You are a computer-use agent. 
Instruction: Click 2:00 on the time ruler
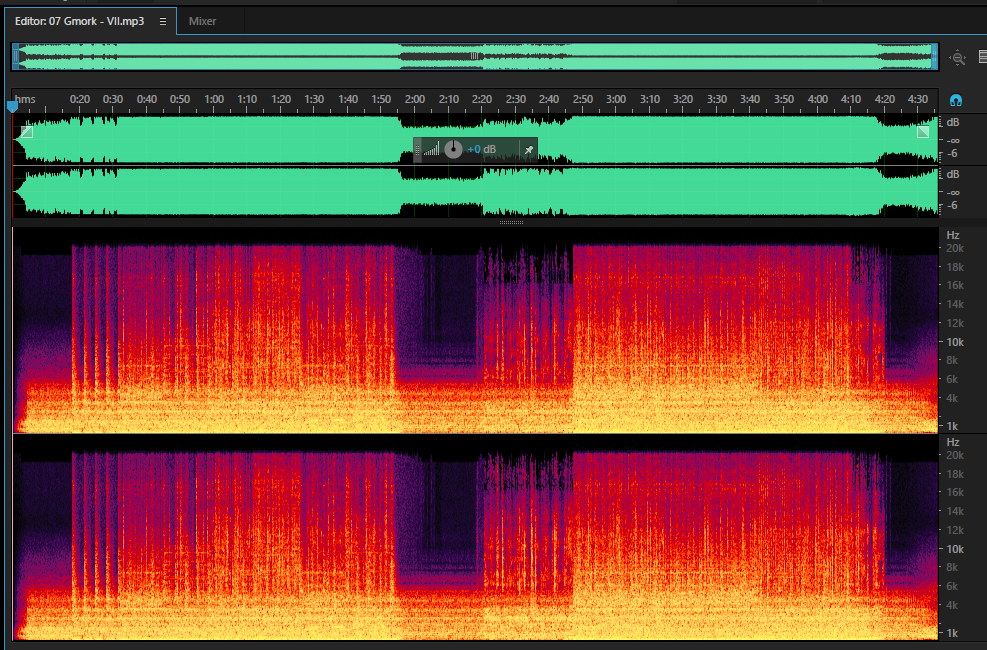415,99
